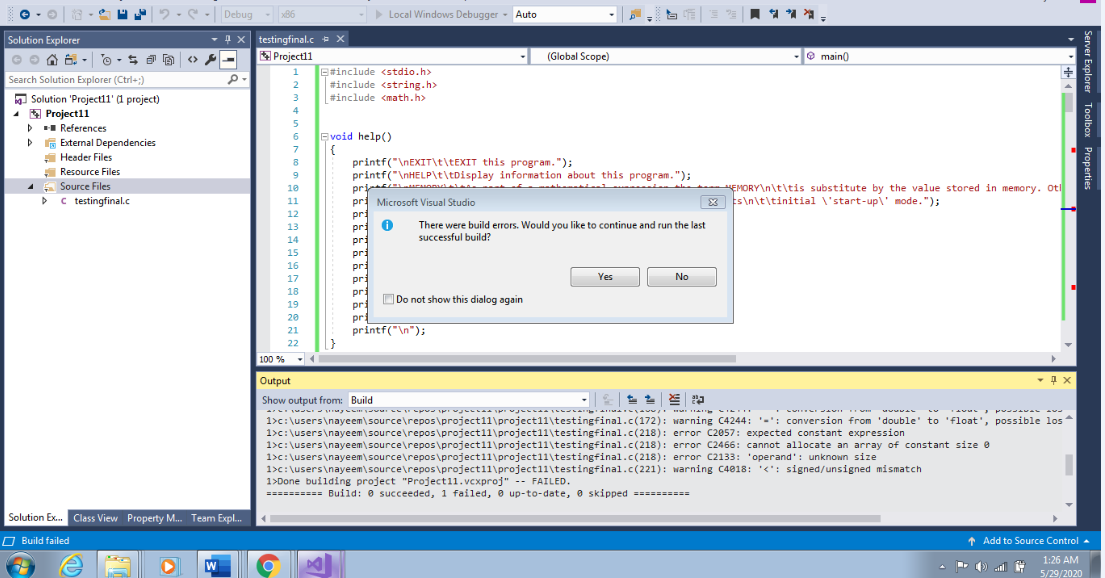Click the Output vertical scrollbar thumb
Viewport: 1105px width, 578px height.
tap(1069, 465)
